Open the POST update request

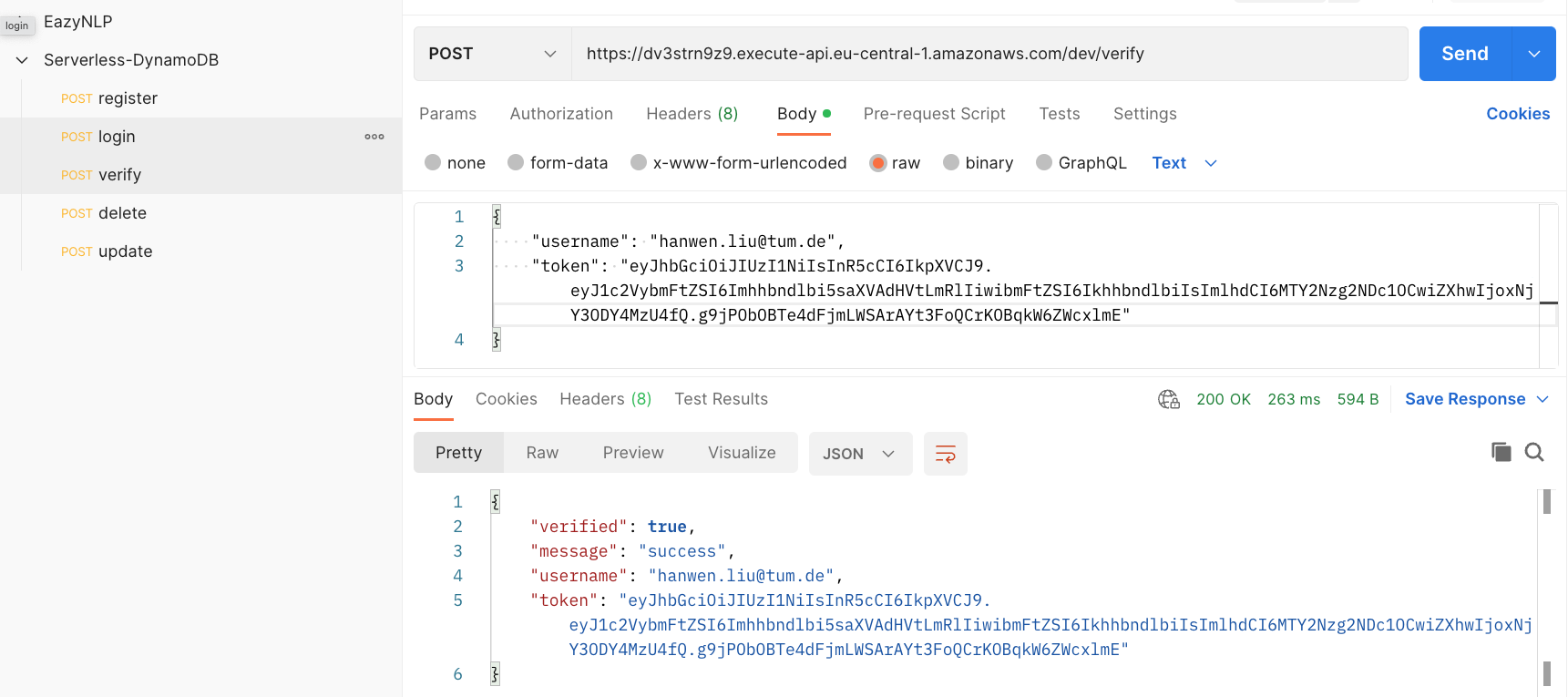click(200, 251)
